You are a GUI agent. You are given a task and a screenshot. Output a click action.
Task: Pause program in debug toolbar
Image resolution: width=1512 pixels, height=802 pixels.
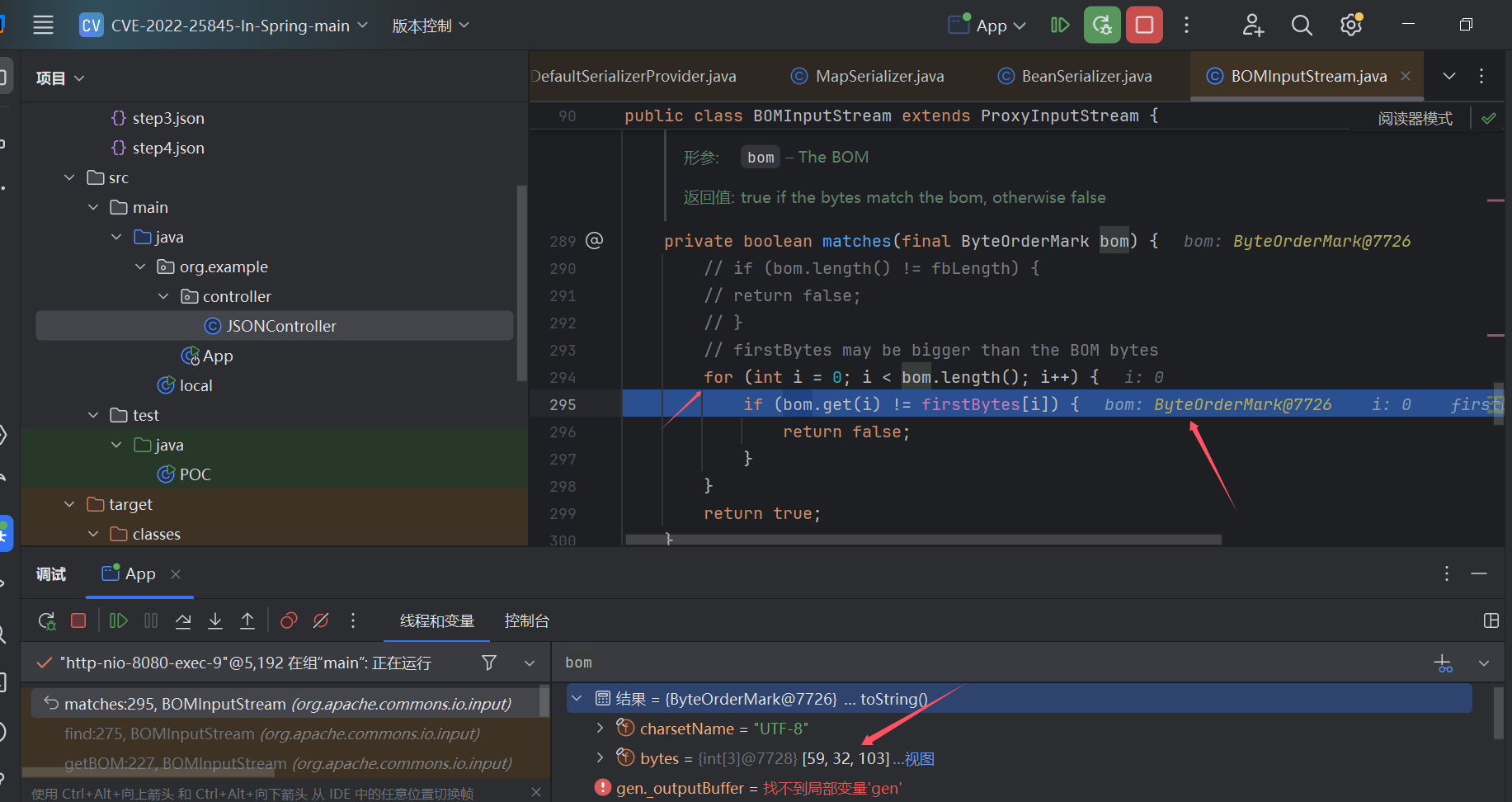(x=151, y=620)
